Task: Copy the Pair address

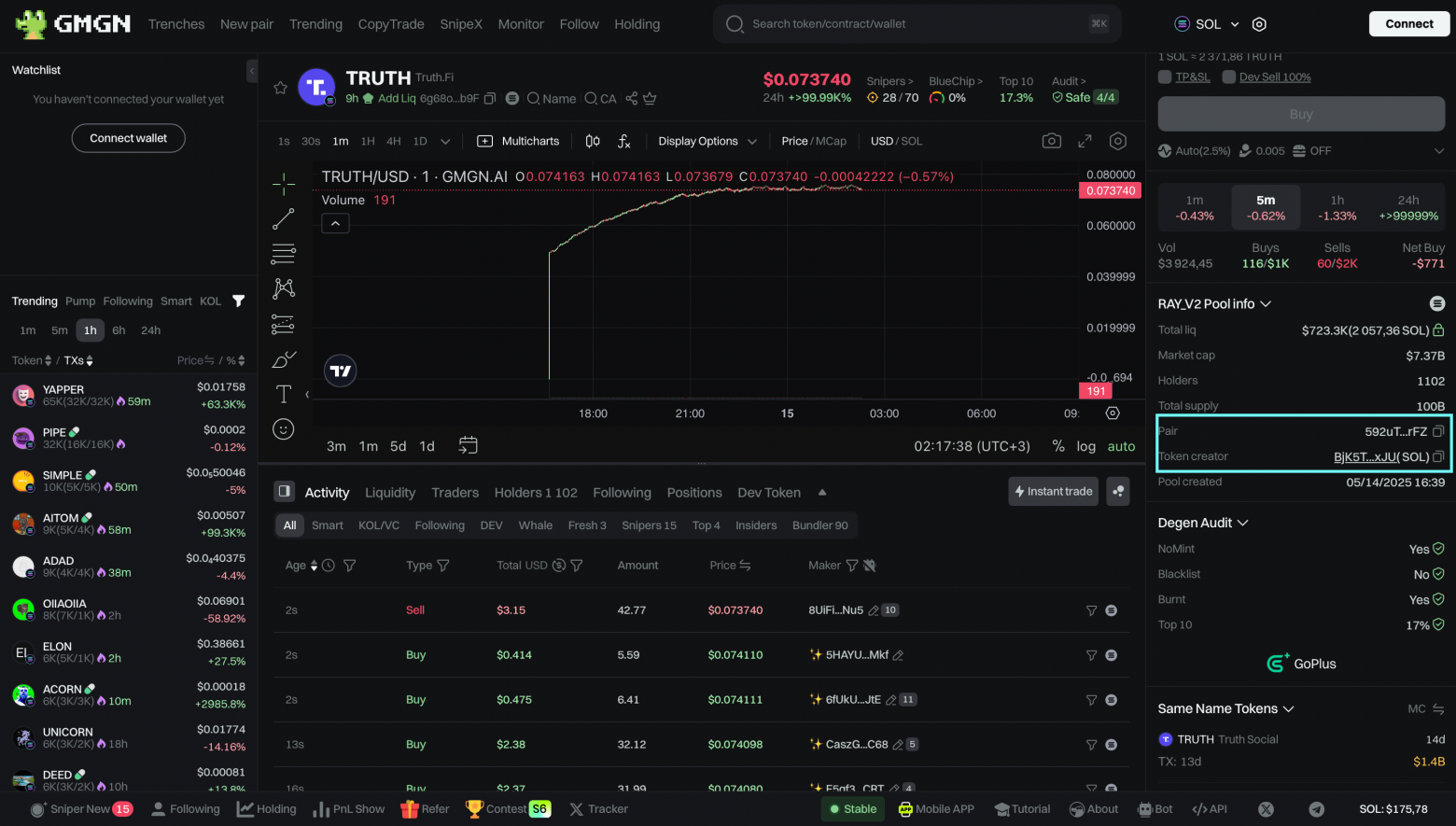Action: [x=1438, y=431]
